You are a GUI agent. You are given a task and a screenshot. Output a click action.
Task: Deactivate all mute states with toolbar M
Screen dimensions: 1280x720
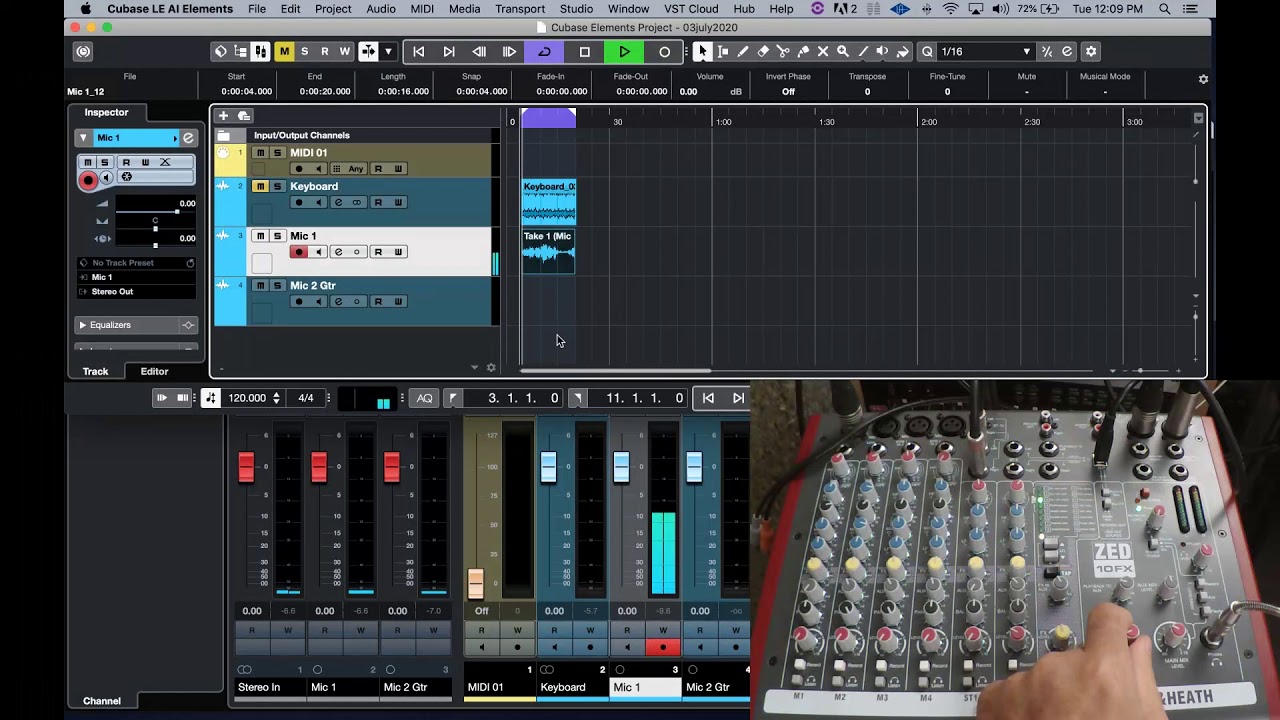[x=284, y=52]
